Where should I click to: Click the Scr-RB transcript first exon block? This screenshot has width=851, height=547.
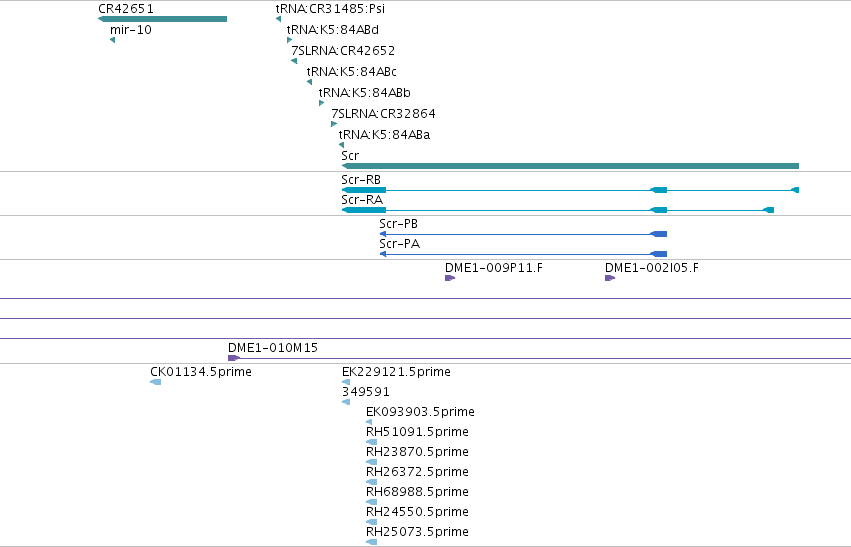click(x=364, y=190)
